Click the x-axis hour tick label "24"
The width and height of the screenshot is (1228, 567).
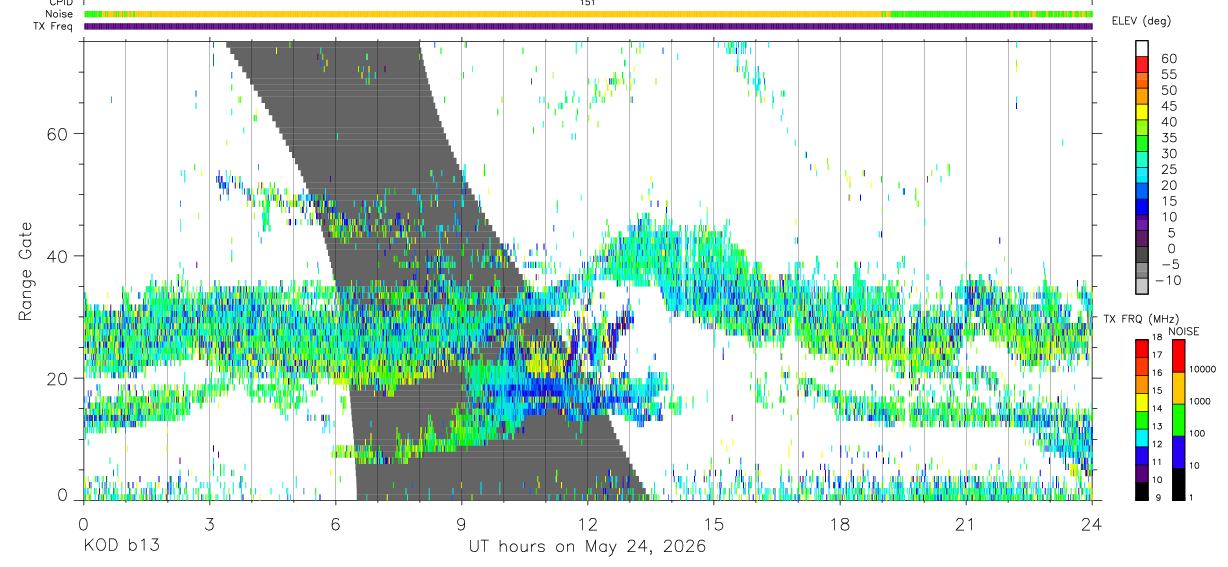pyautogui.click(x=1091, y=524)
